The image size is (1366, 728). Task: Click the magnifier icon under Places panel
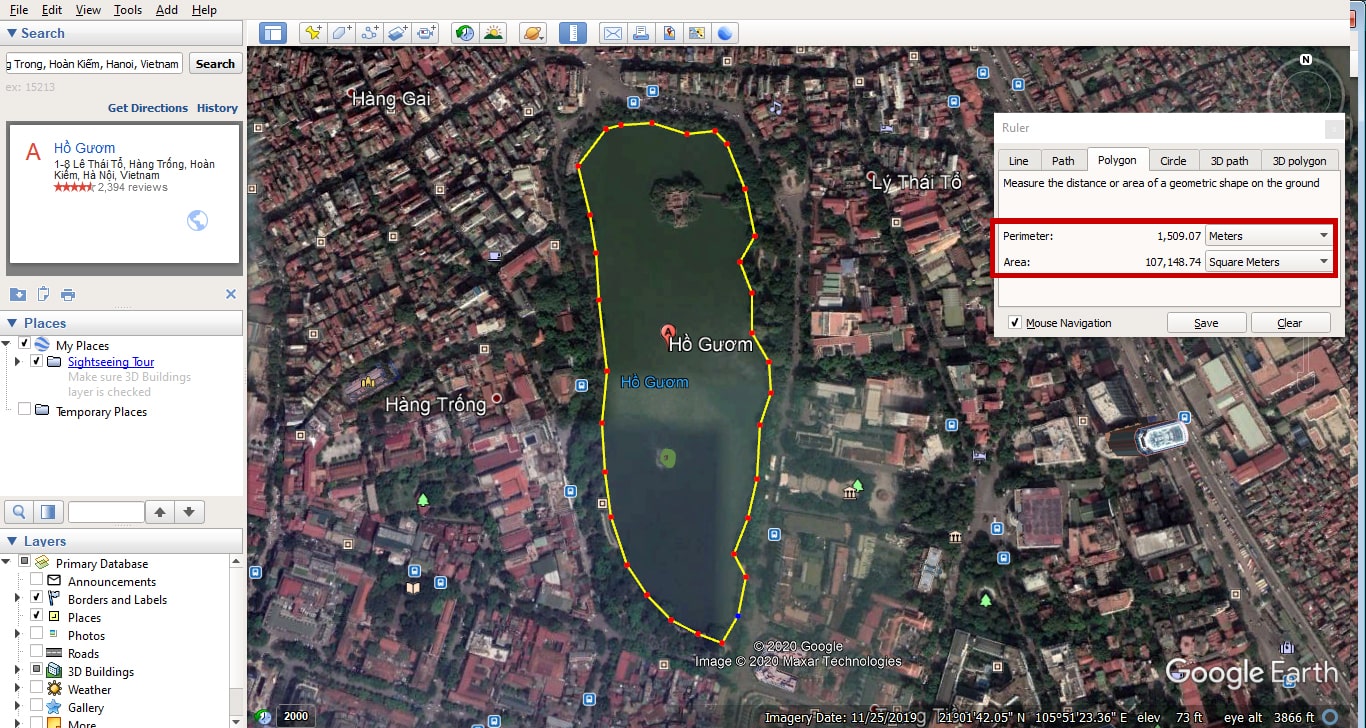[x=19, y=512]
